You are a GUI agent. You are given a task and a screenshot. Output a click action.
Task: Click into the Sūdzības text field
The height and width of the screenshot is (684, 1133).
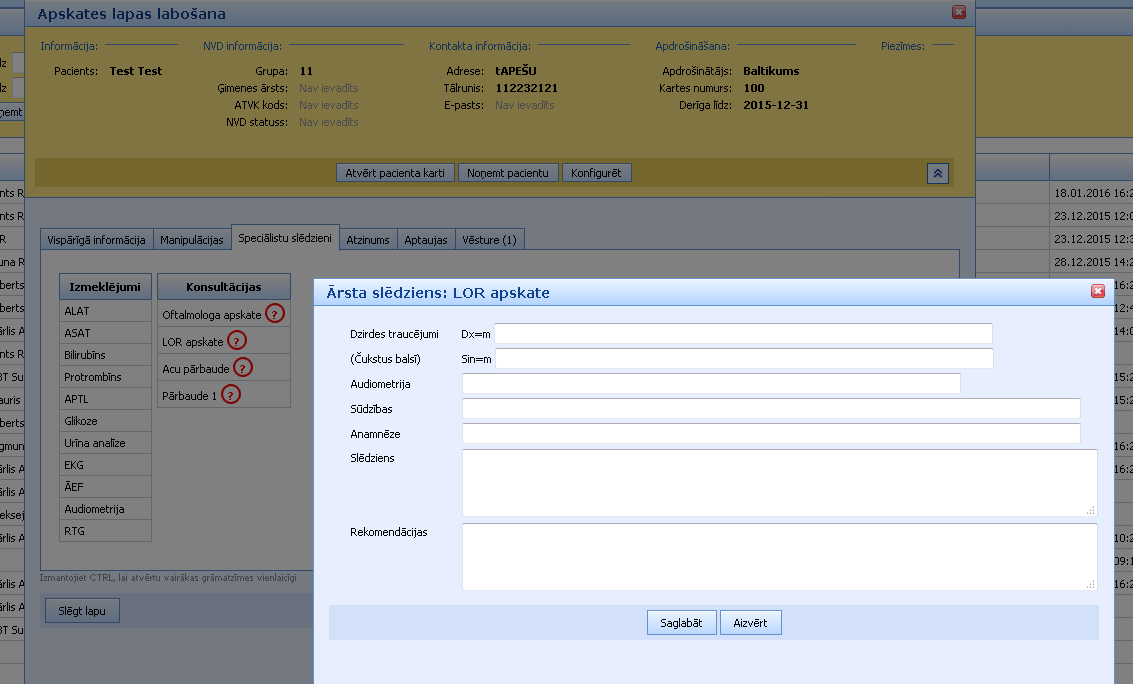pos(770,408)
